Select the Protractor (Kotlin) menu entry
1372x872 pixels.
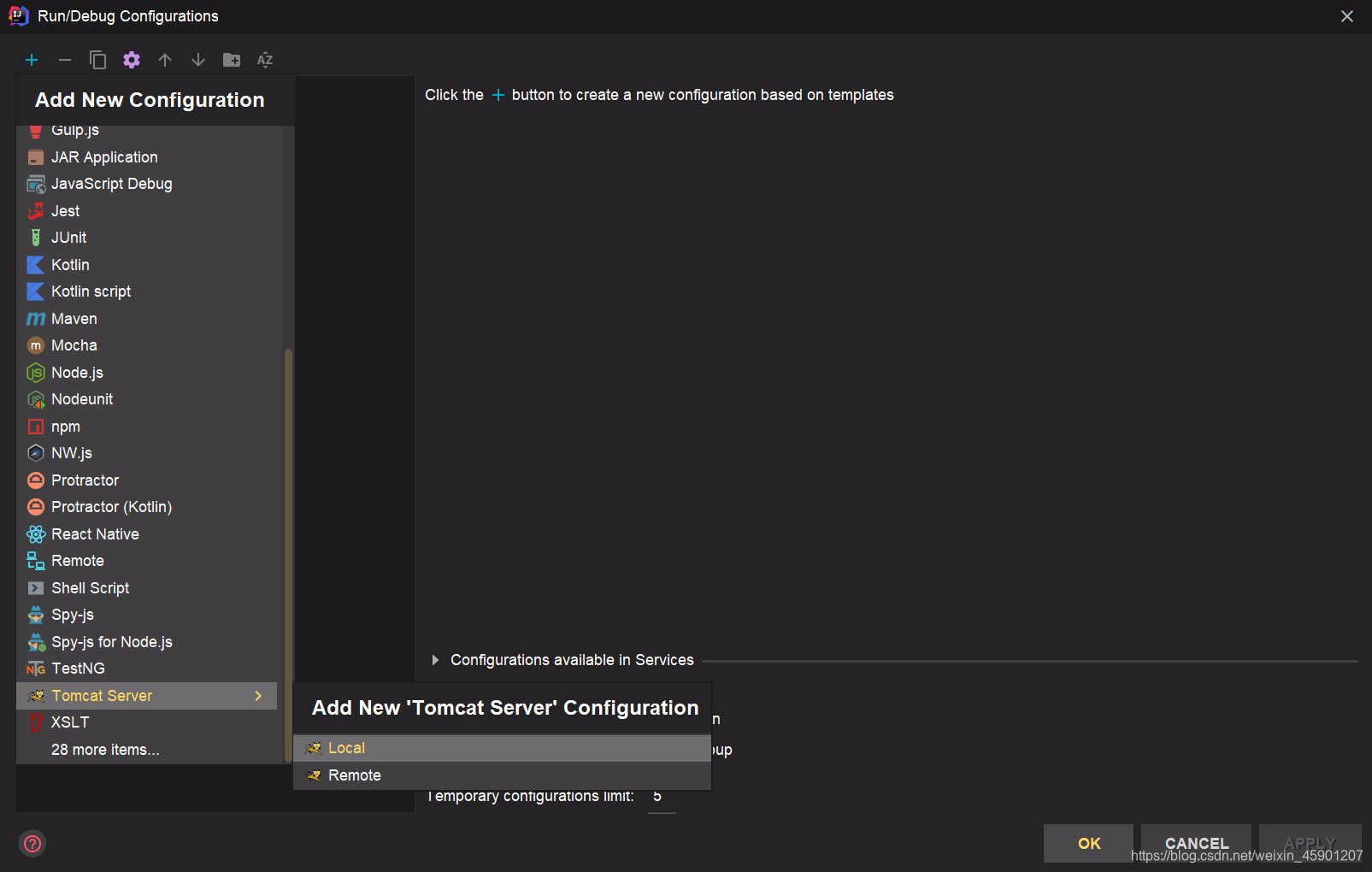[x=146, y=507]
